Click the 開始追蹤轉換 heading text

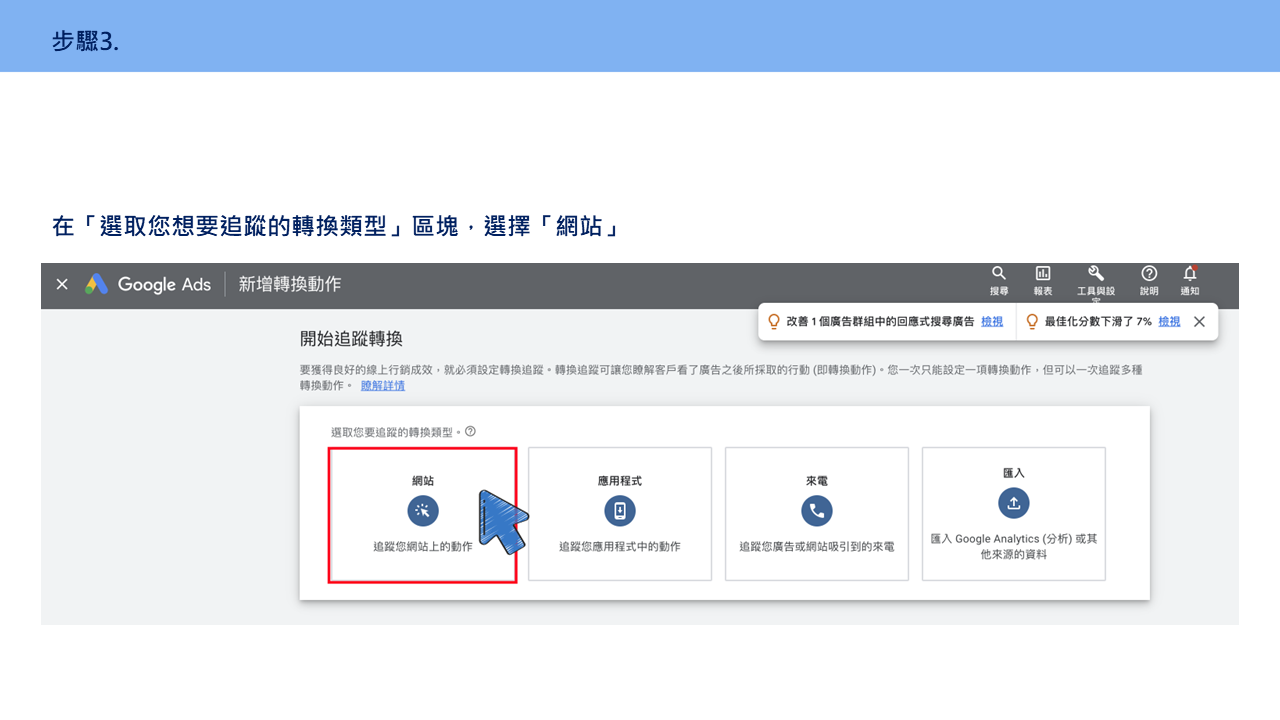pos(351,339)
